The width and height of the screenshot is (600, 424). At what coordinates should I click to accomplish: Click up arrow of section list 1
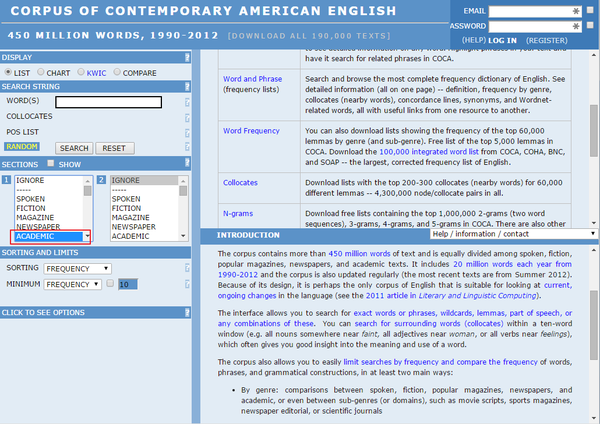(88, 181)
